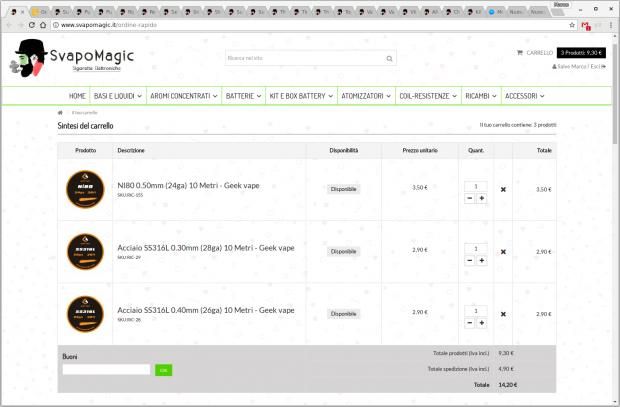Click the Esci logout link

[598, 66]
